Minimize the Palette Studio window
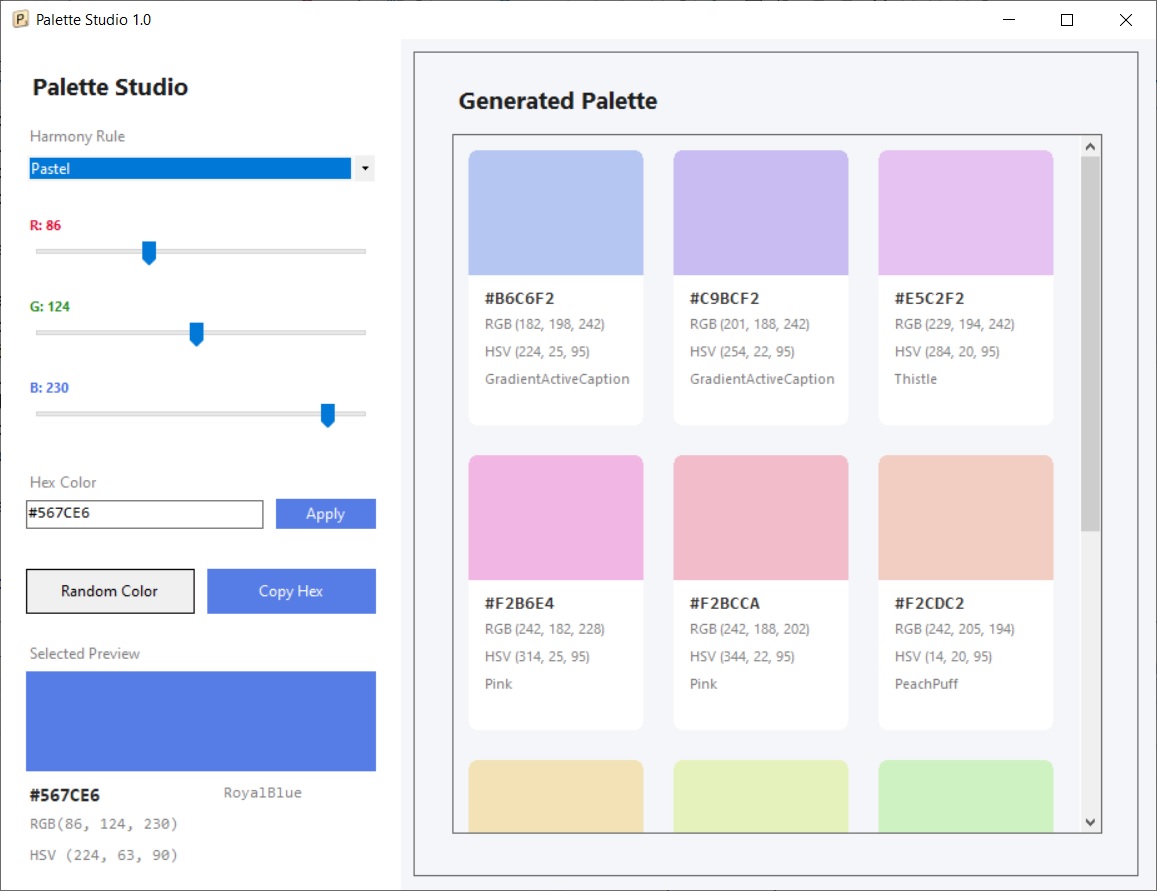The width and height of the screenshot is (1157, 891). point(1009,20)
